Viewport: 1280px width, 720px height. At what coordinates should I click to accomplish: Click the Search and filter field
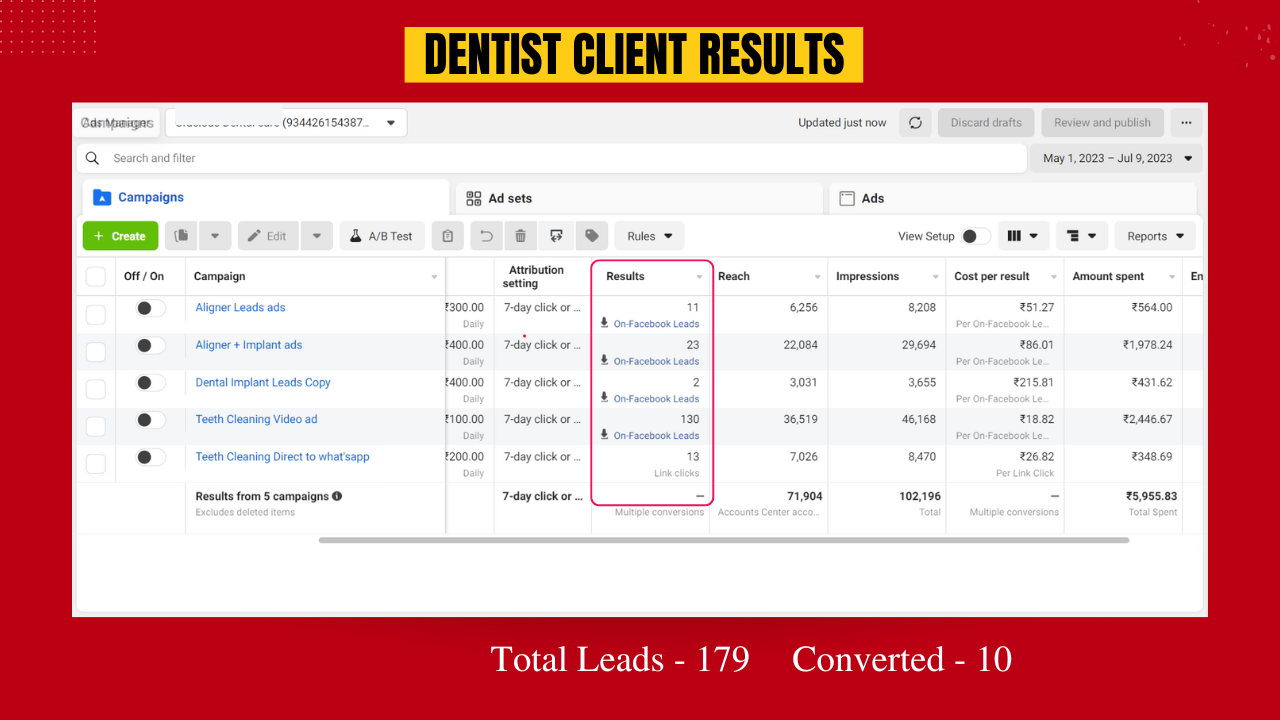click(550, 158)
